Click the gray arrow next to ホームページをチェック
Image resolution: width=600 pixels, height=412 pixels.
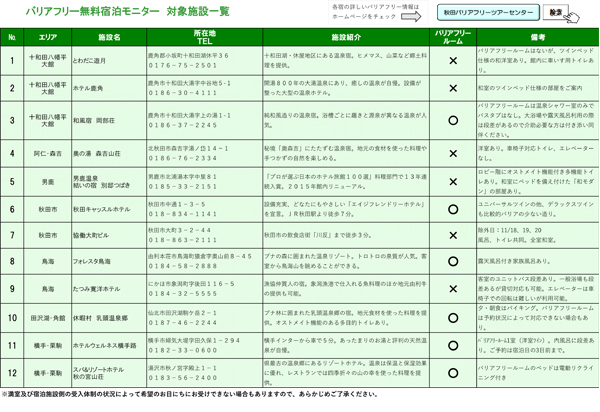pyautogui.click(x=411, y=16)
